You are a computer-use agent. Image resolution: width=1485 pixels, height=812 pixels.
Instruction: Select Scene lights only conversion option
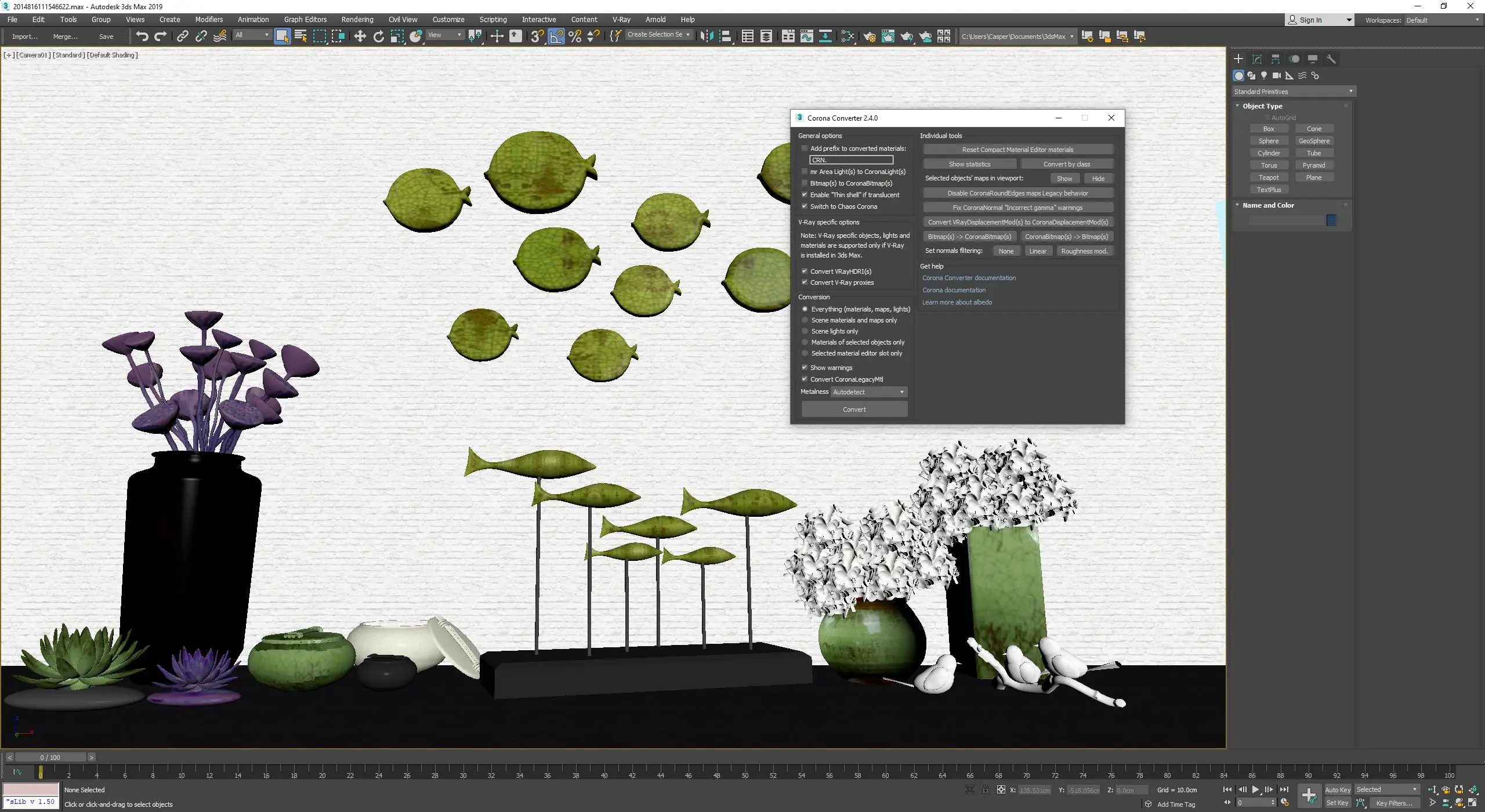tap(805, 331)
